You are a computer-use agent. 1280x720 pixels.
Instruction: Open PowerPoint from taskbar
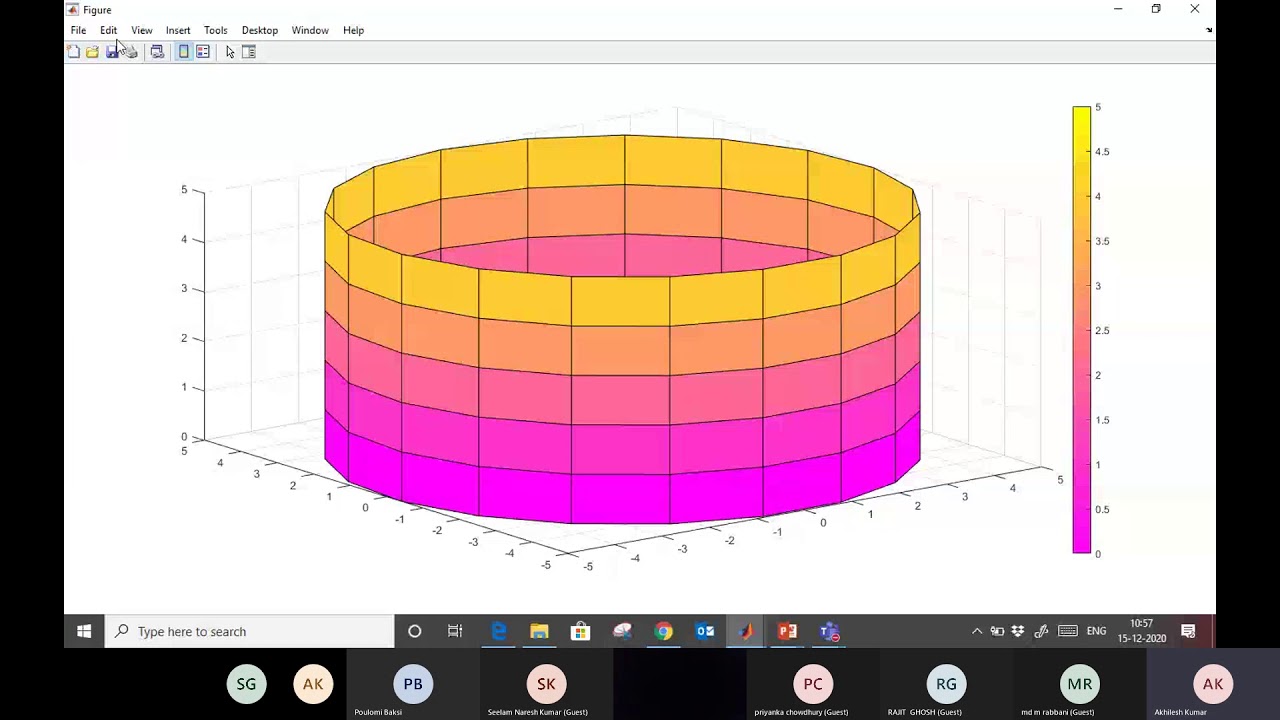tap(787, 631)
